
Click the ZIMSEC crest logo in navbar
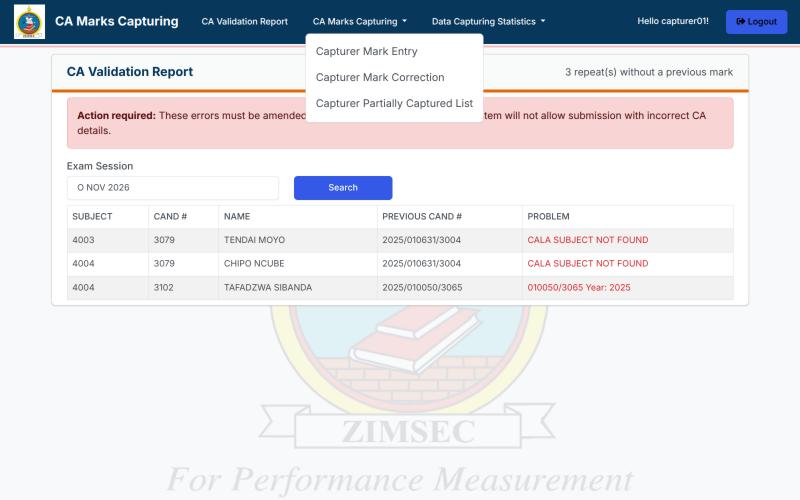point(29,21)
